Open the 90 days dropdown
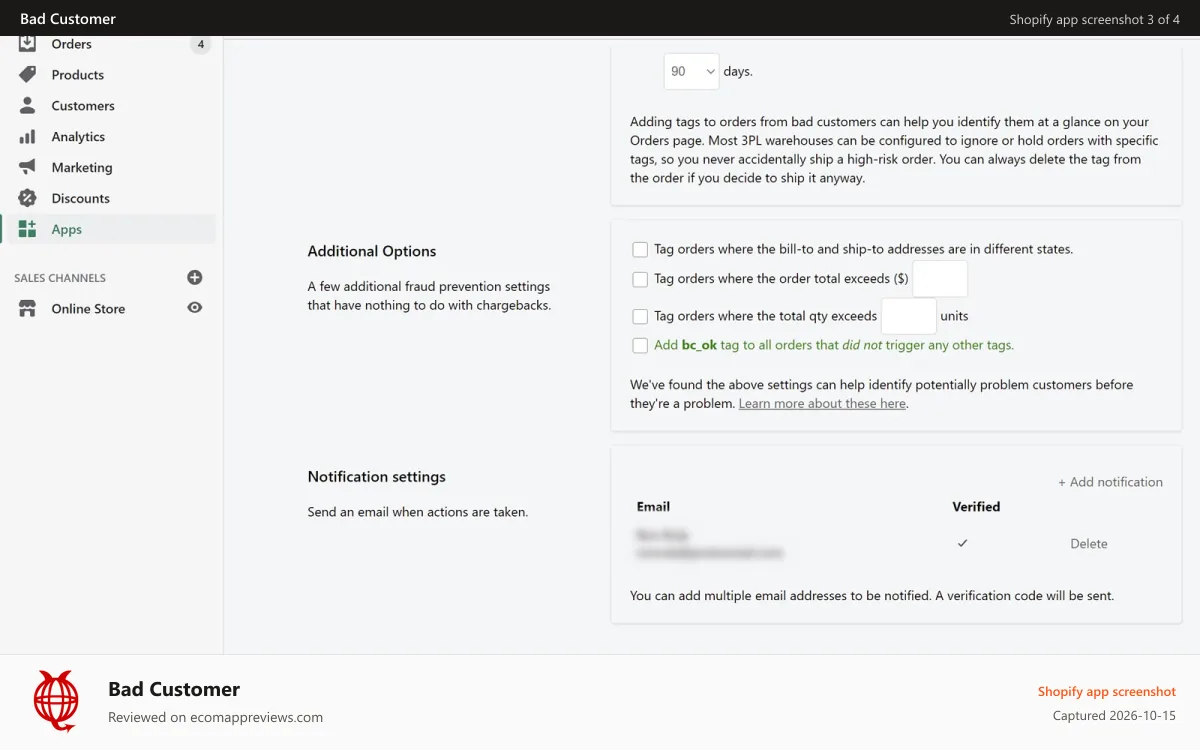This screenshot has height=750, width=1200. coord(691,72)
